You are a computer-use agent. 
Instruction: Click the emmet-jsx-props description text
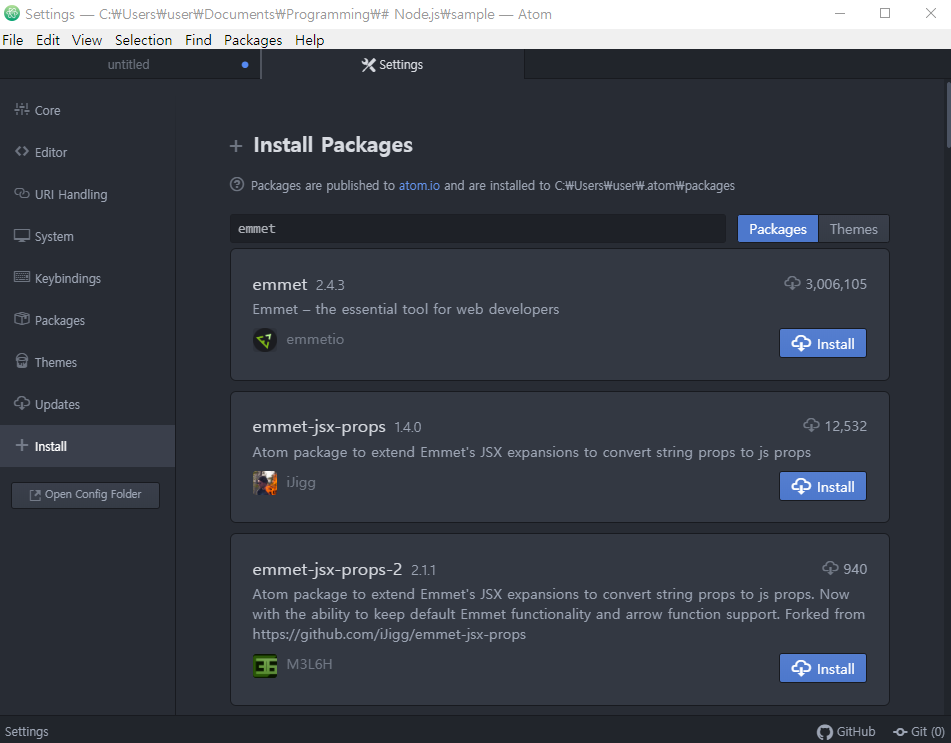coord(531,452)
